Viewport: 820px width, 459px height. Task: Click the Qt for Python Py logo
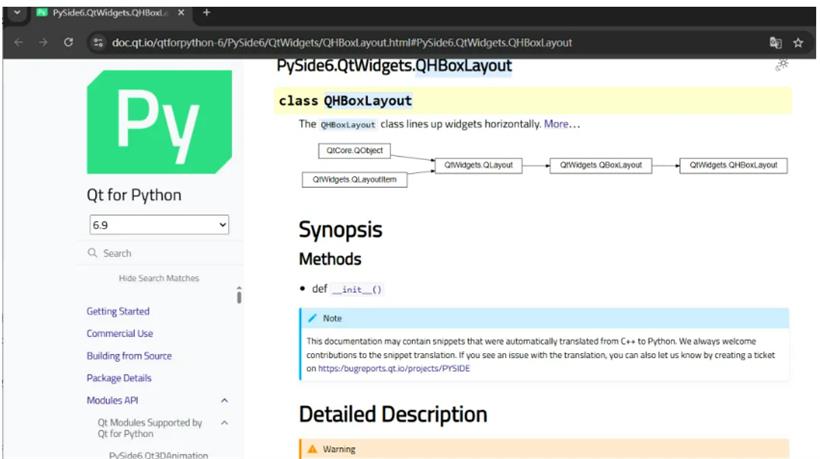tap(159, 122)
